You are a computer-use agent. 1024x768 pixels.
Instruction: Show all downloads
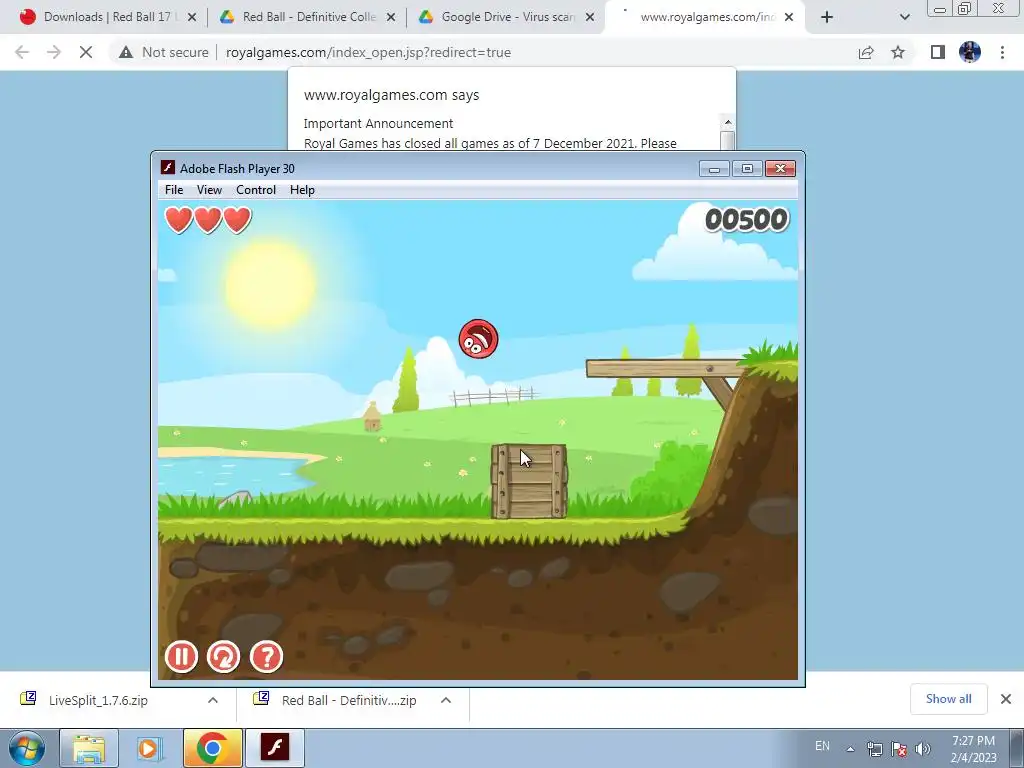(948, 699)
